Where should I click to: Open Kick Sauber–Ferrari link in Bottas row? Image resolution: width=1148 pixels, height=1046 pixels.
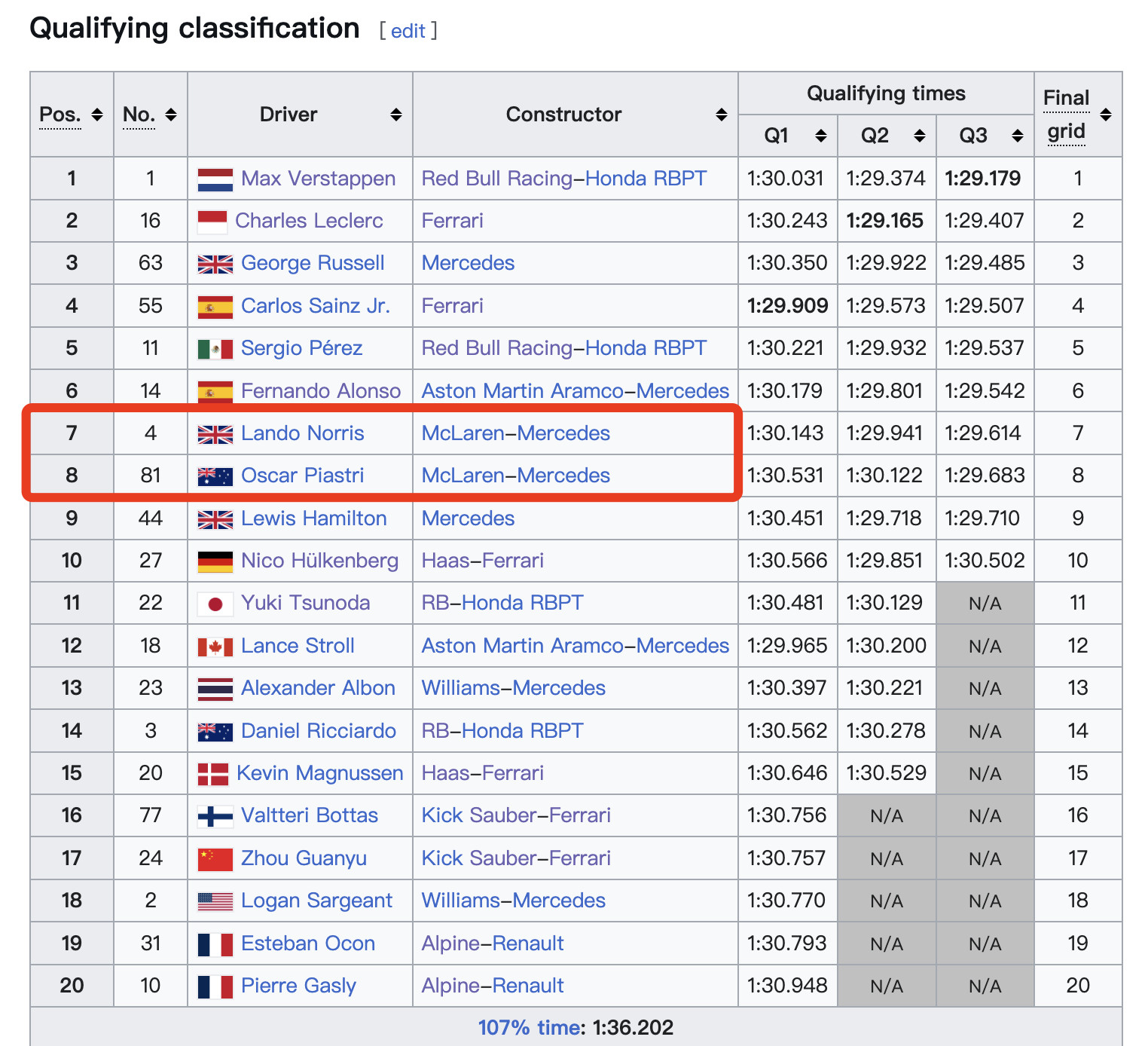pos(516,815)
